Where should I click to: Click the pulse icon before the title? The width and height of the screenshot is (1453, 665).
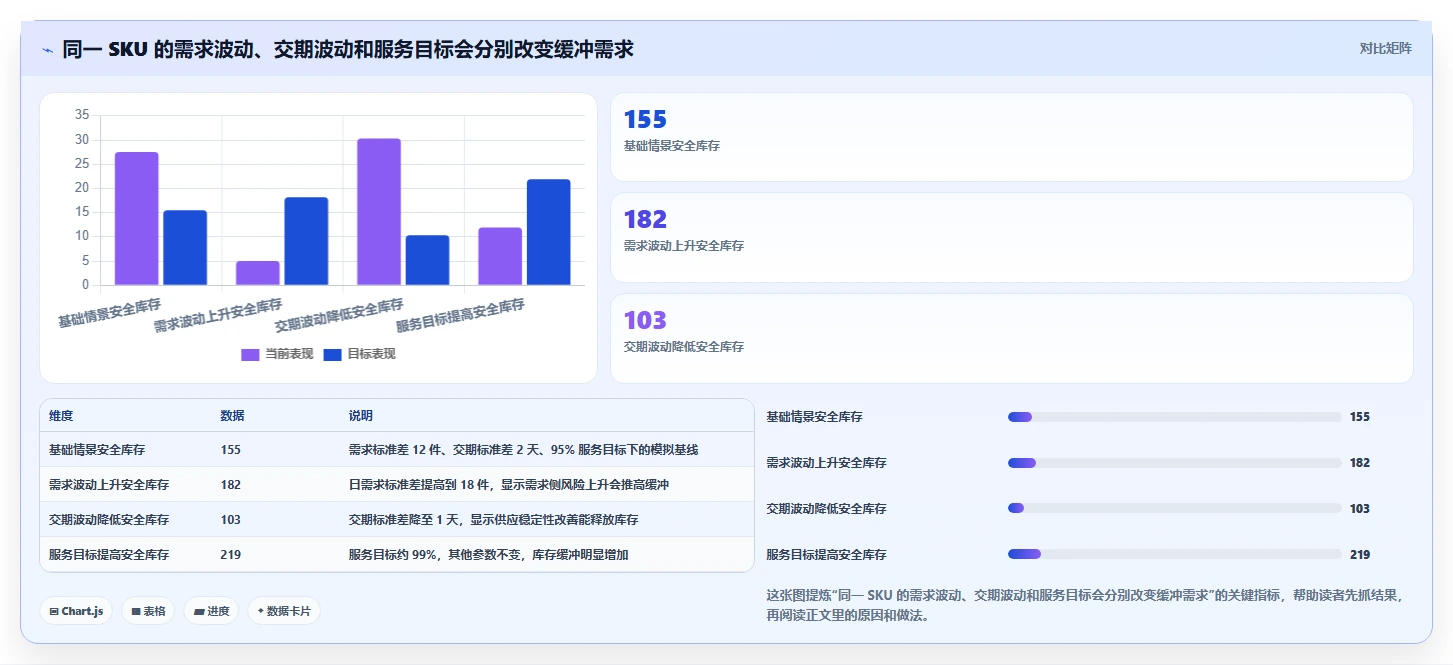click(x=48, y=49)
